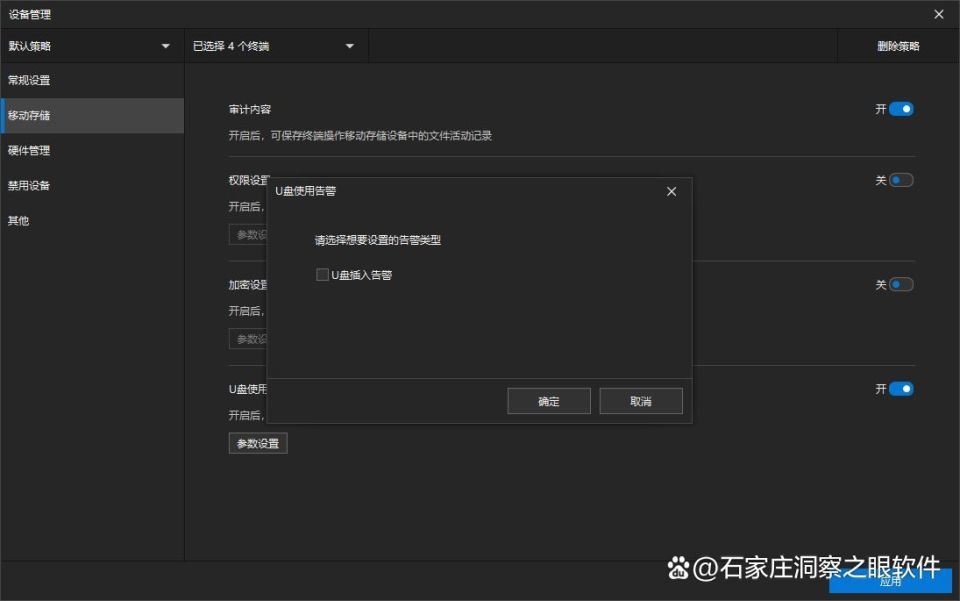
Task: Click the 审计内容 heading text
Action: tap(250, 110)
